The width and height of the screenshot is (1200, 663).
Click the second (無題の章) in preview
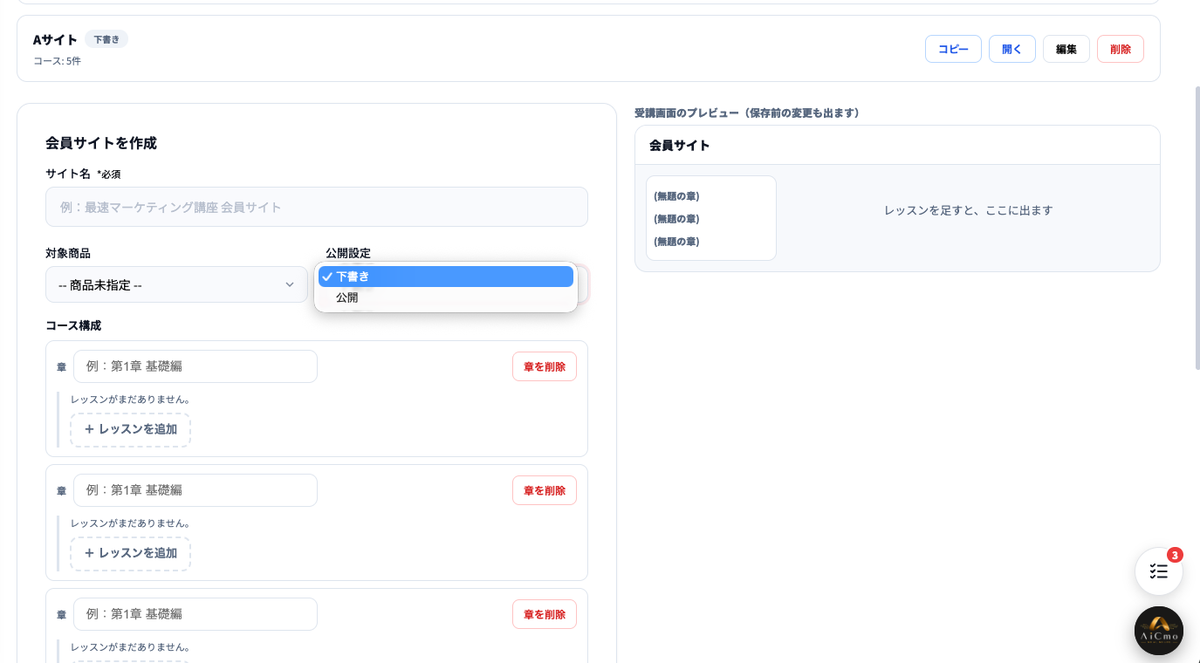676,219
